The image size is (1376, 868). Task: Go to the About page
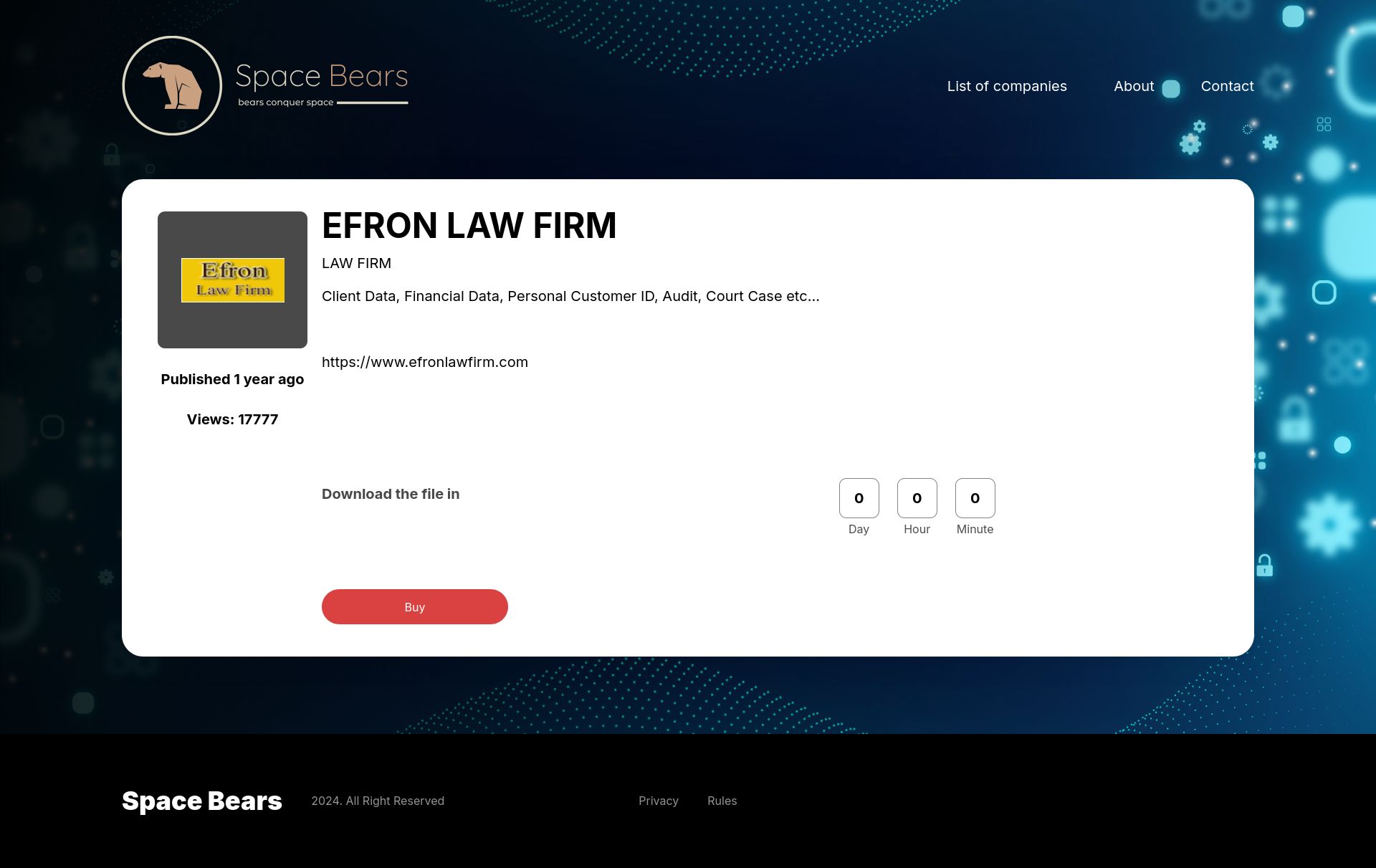(1134, 86)
